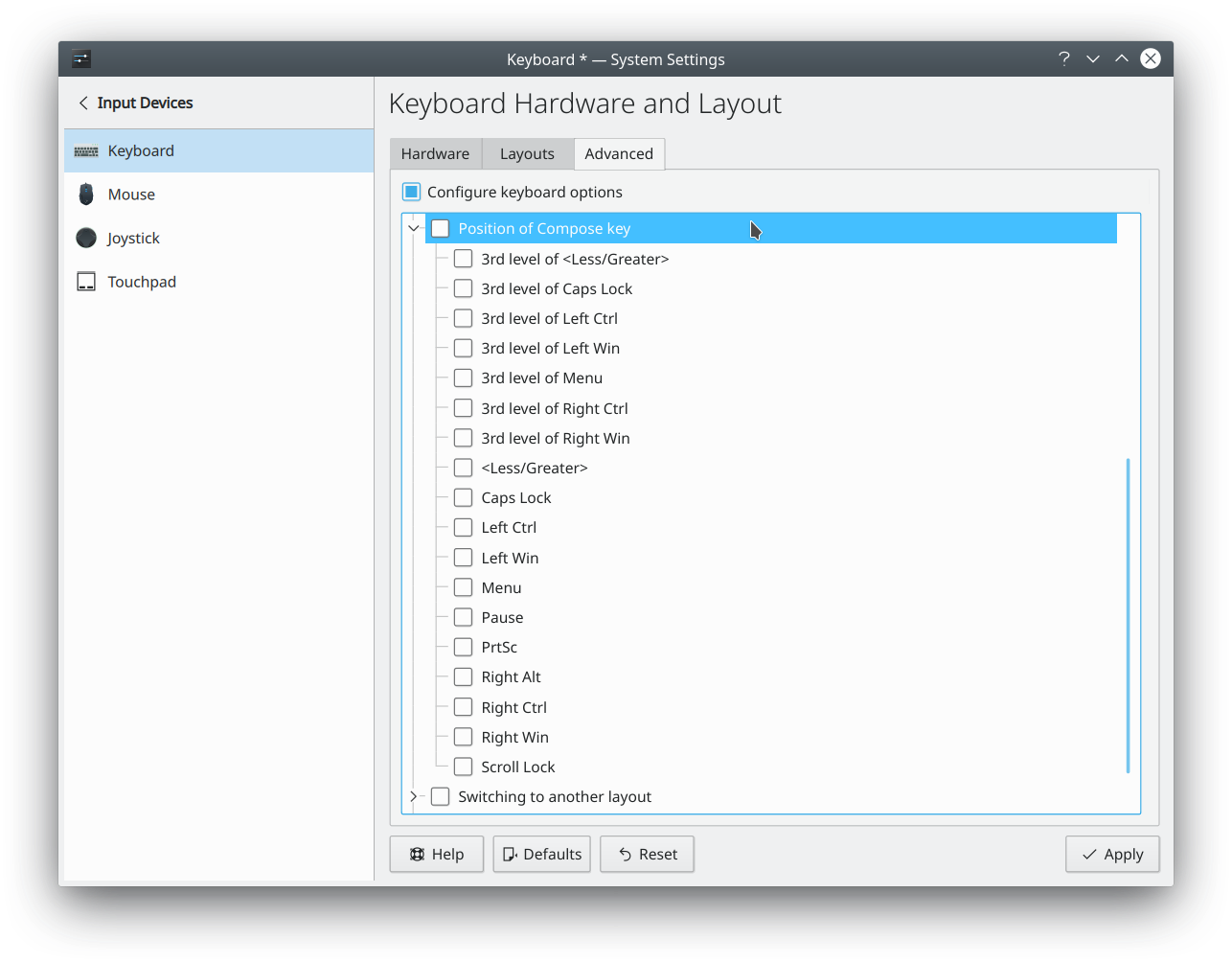Toggle Configure keyboard options checkbox
Viewport: 1232px width, 962px height.
[412, 192]
